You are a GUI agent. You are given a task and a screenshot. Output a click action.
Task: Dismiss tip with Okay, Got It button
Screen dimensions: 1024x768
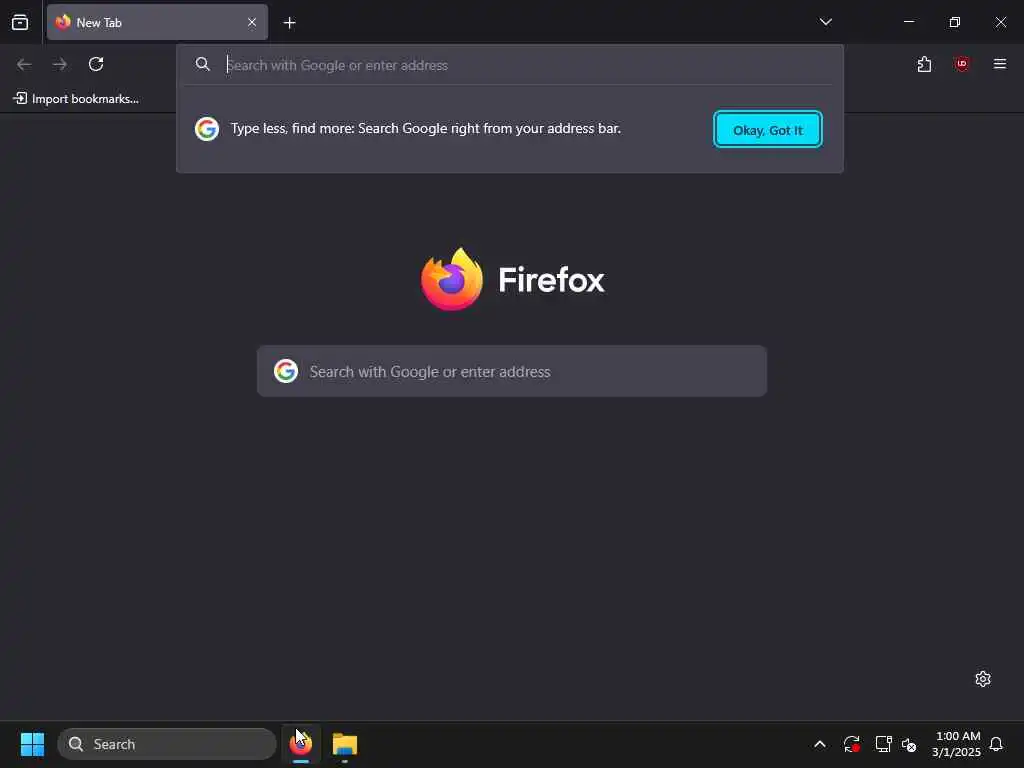[767, 129]
